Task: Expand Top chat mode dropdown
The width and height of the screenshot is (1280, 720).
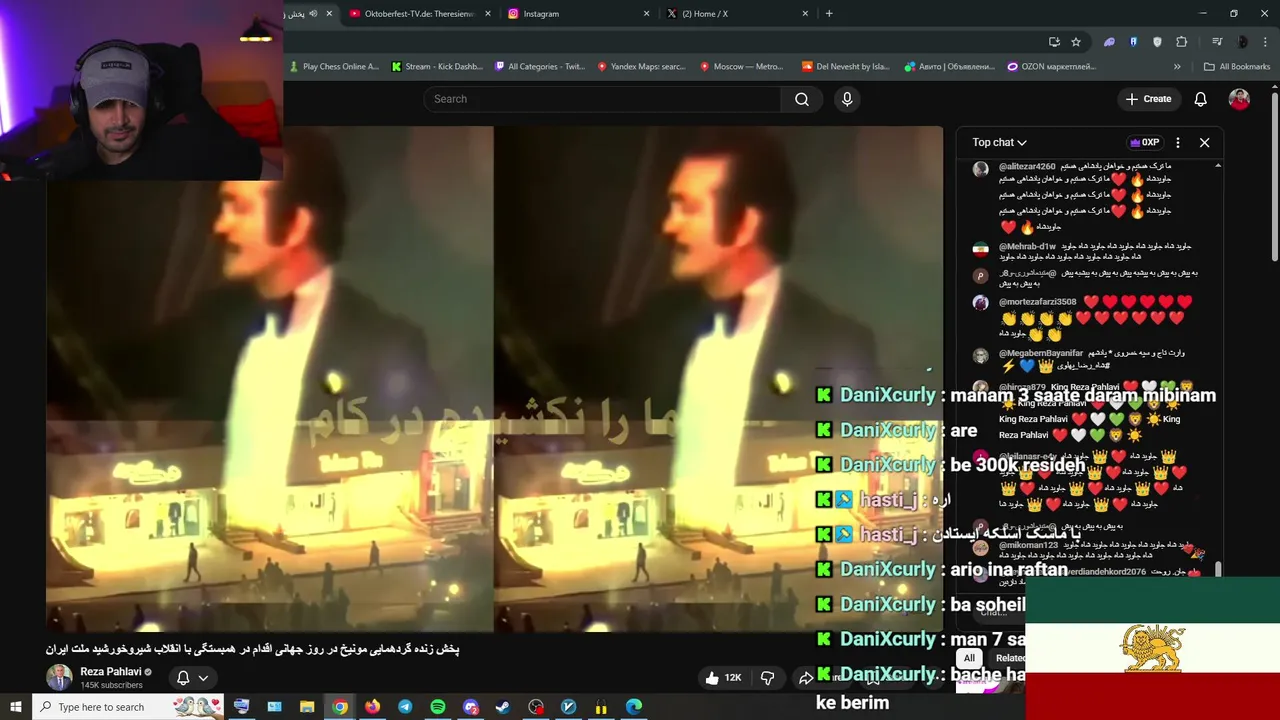Action: coord(999,143)
